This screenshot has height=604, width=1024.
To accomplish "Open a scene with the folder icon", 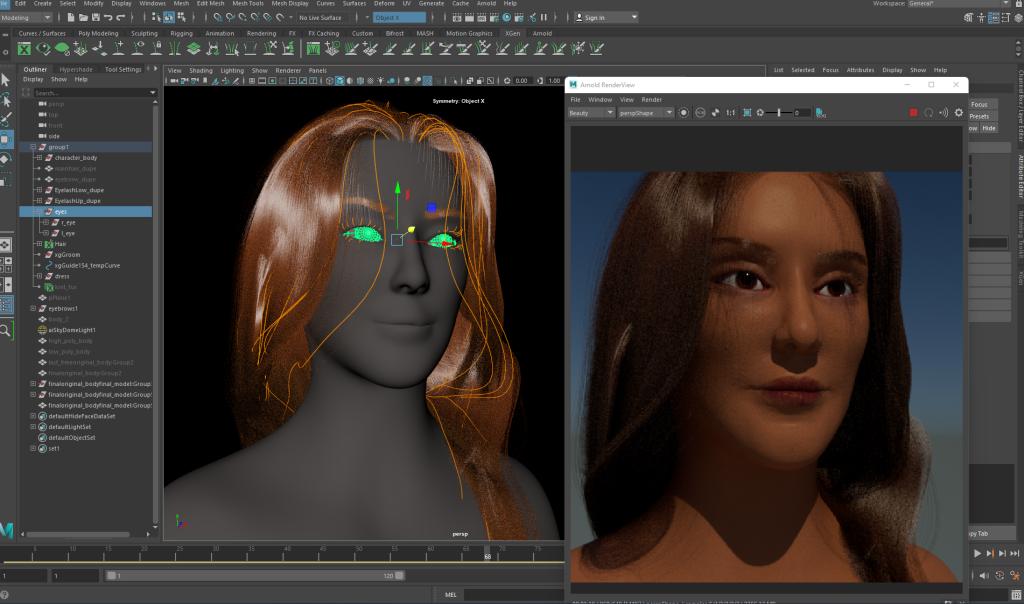I will click(83, 18).
